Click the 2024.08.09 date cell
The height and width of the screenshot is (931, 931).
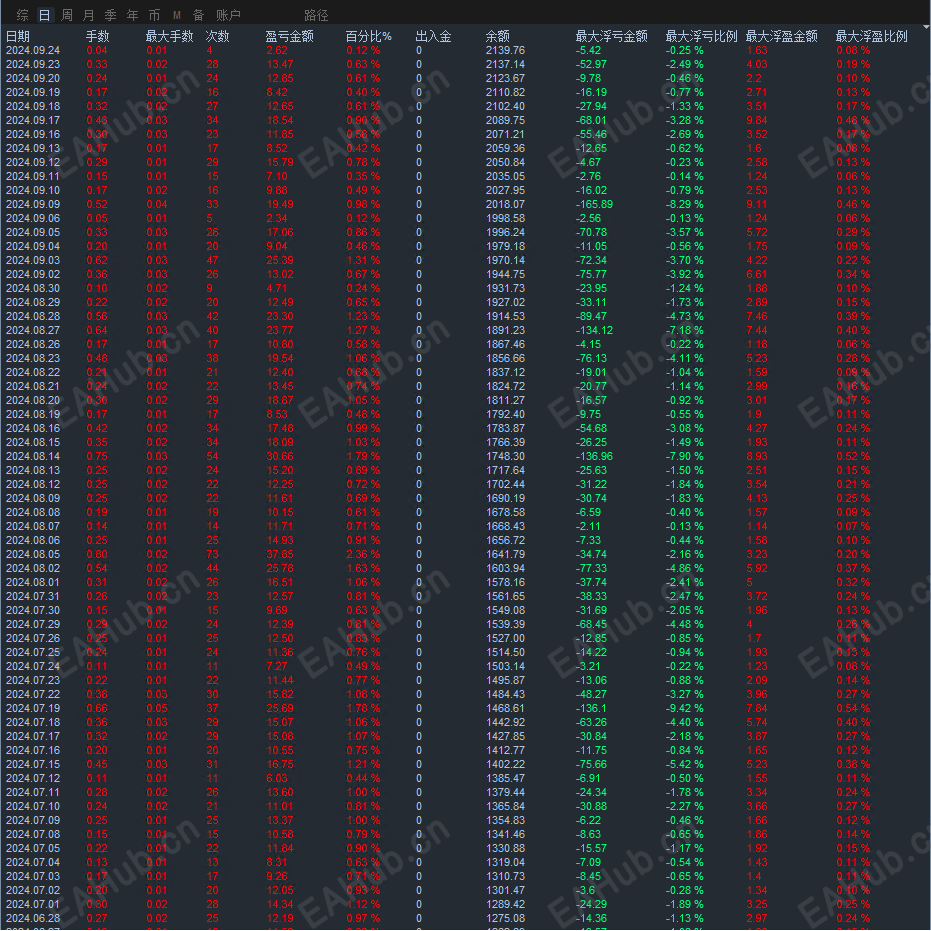click(x=33, y=498)
